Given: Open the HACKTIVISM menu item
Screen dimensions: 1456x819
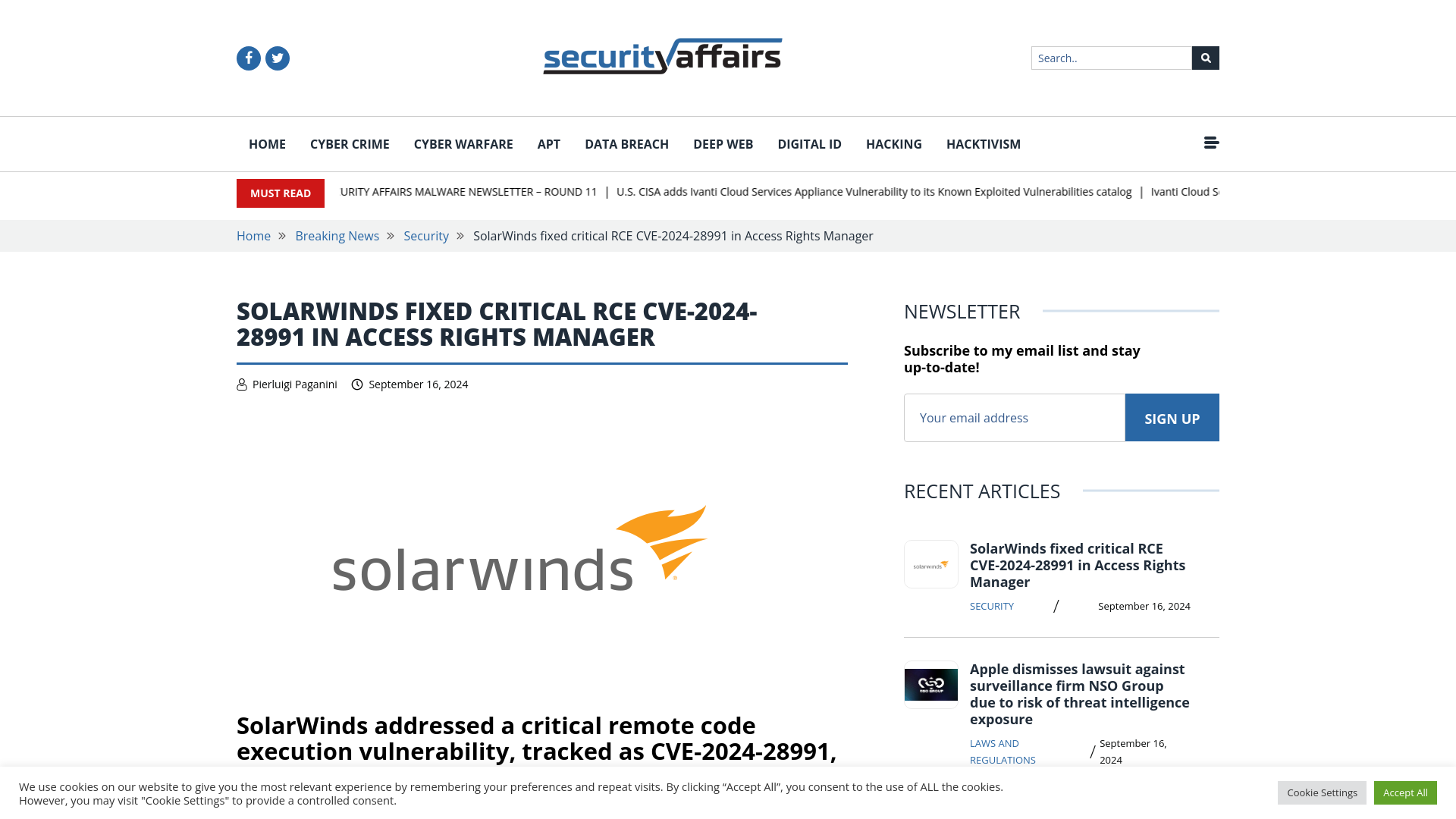Looking at the screenshot, I should 983,144.
